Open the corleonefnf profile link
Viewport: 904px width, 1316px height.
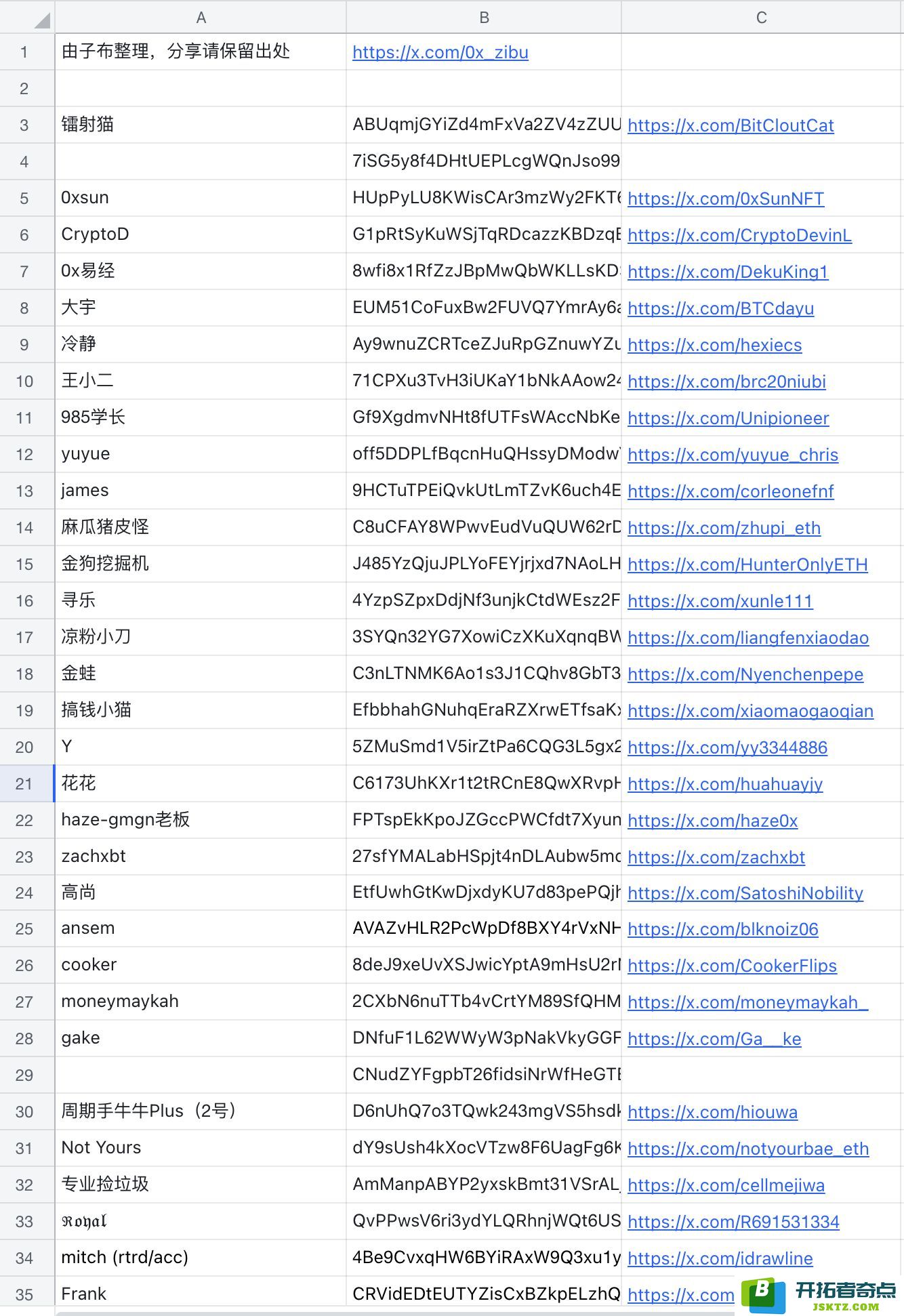click(731, 491)
